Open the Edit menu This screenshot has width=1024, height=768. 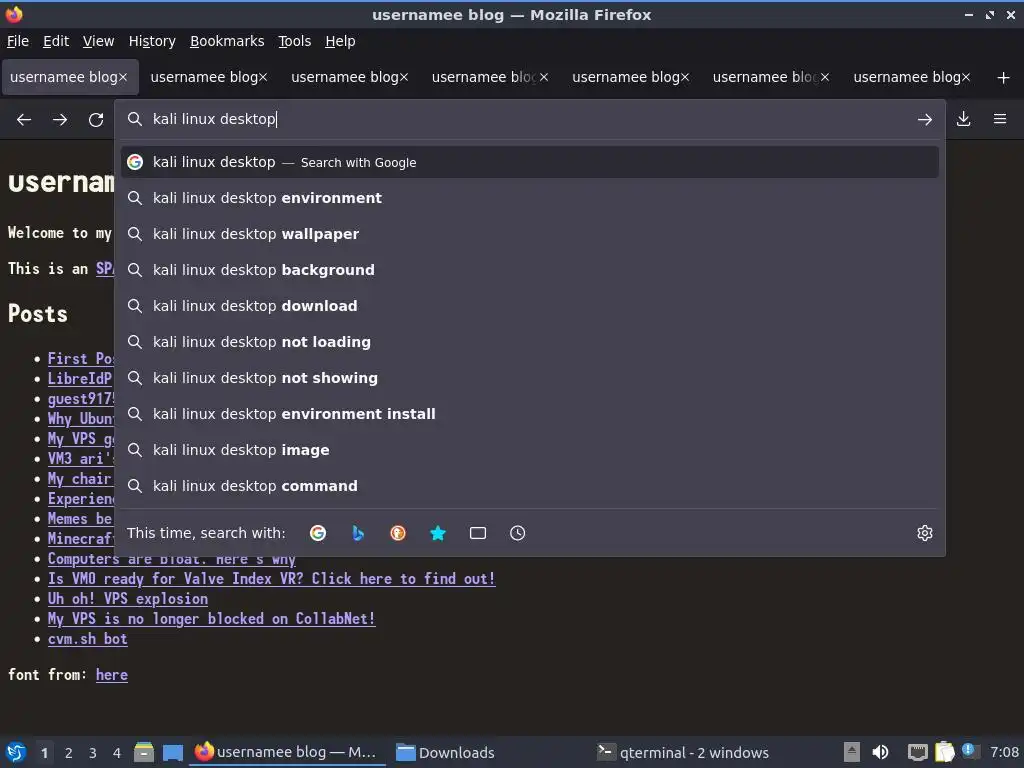tap(56, 41)
